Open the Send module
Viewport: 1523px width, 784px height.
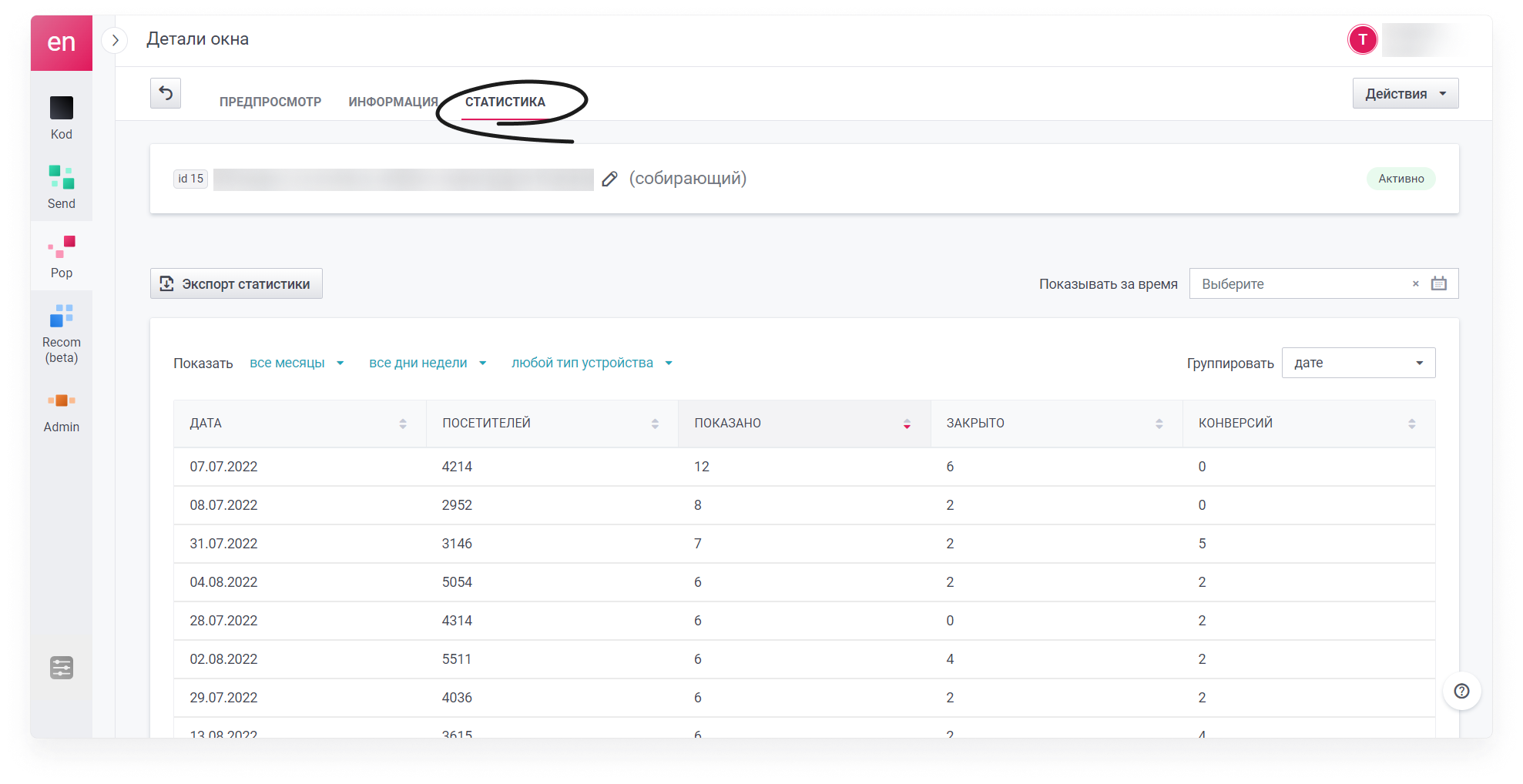click(x=62, y=187)
